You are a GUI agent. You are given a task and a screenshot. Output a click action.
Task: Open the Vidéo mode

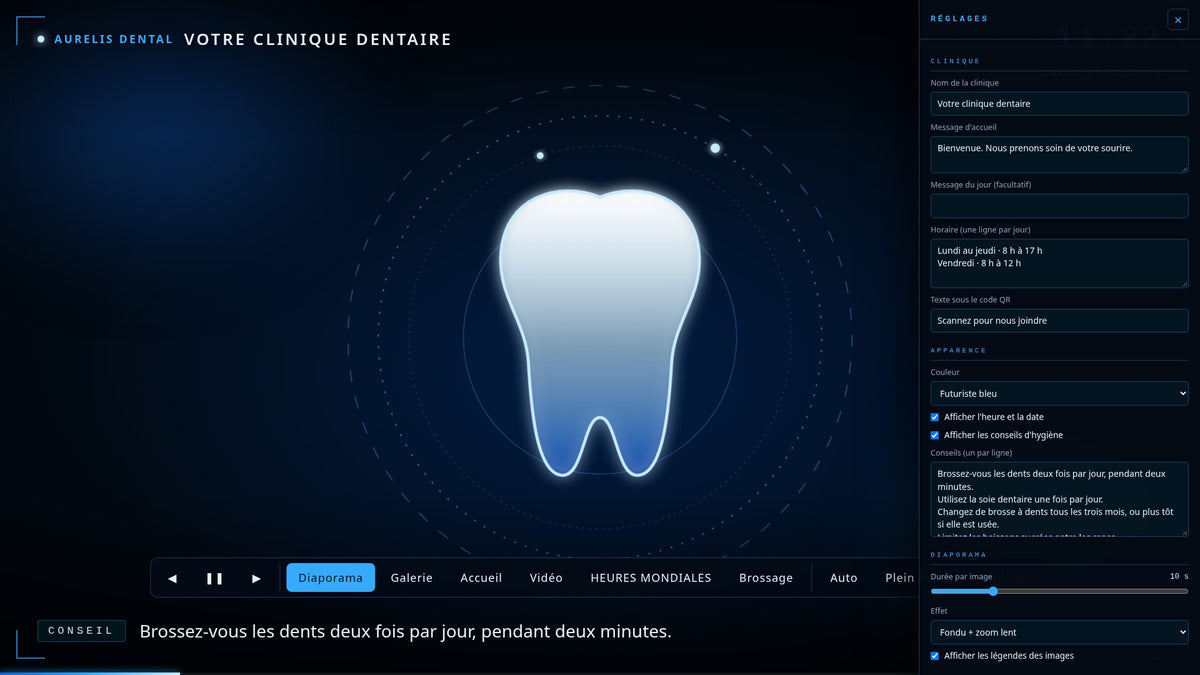pos(546,578)
